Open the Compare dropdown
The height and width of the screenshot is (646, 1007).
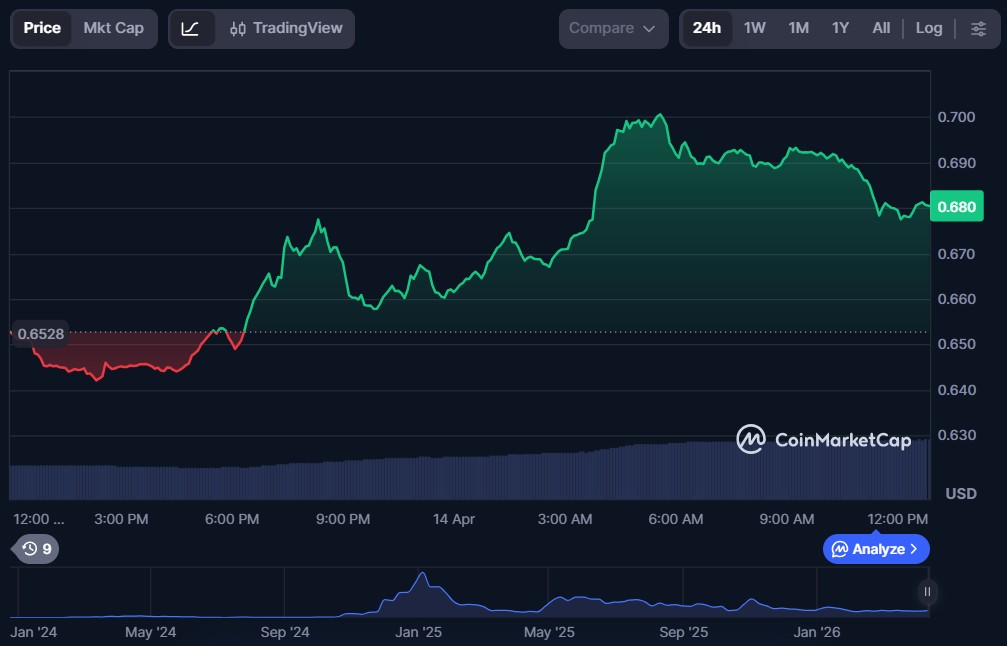(x=612, y=28)
